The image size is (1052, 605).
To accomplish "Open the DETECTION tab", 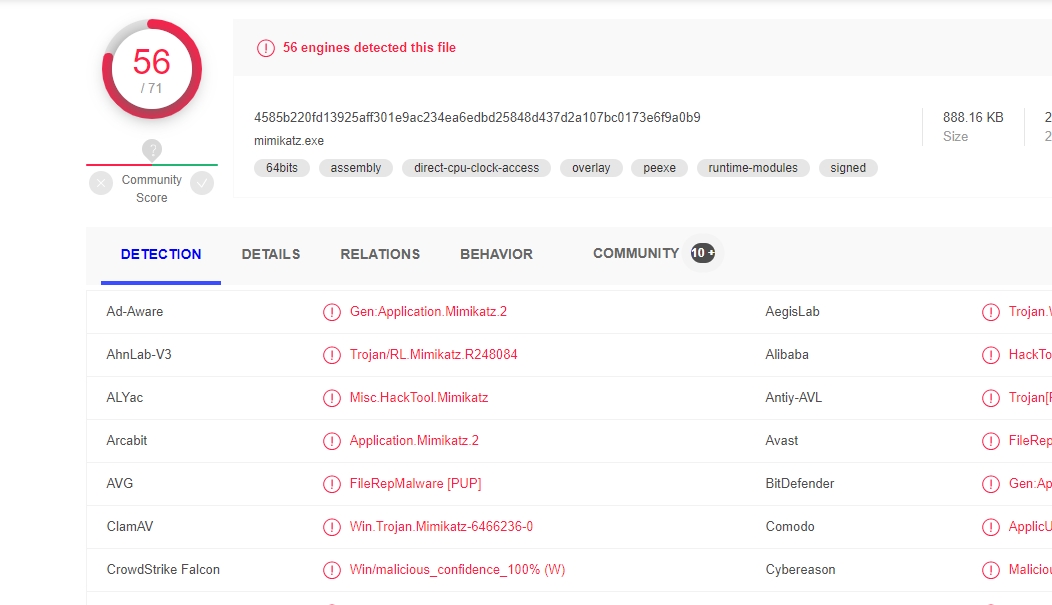I will click(x=161, y=254).
